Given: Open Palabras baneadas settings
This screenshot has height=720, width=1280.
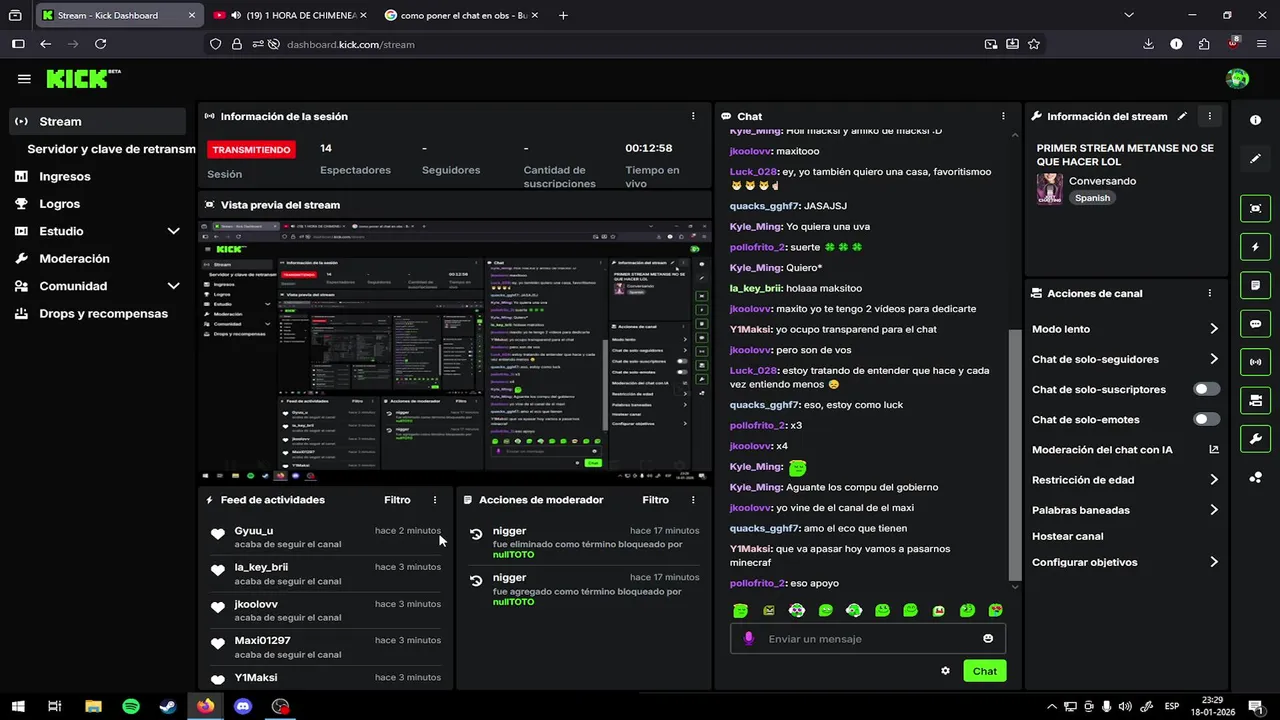Looking at the screenshot, I should tap(1125, 510).
